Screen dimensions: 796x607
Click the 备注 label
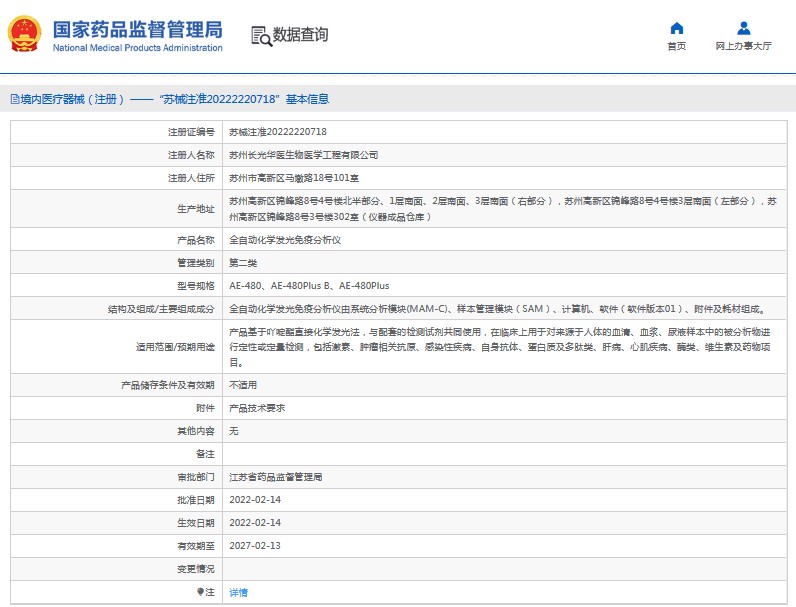(206, 454)
